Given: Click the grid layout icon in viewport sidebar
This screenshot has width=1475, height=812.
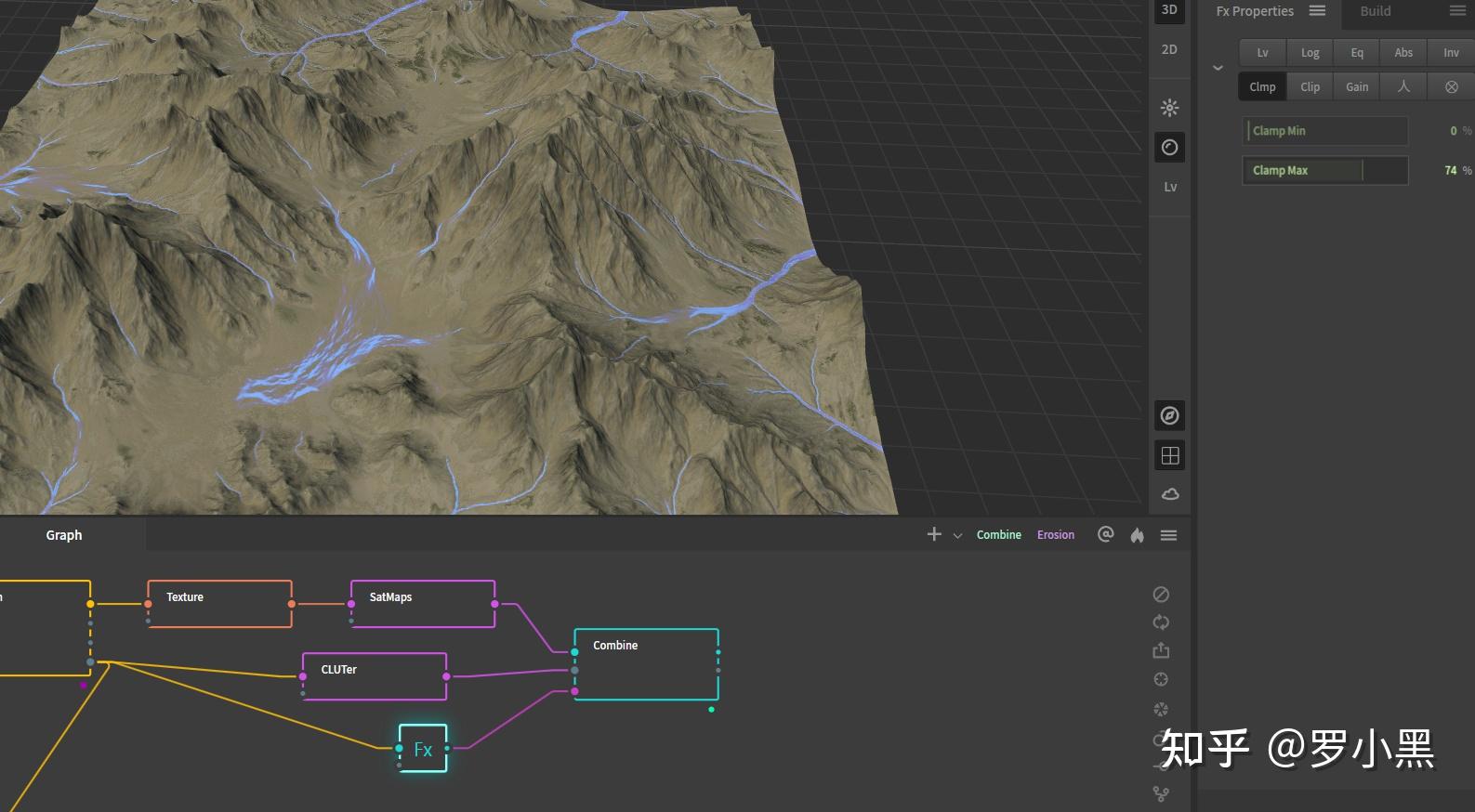Looking at the screenshot, I should 1169,455.
